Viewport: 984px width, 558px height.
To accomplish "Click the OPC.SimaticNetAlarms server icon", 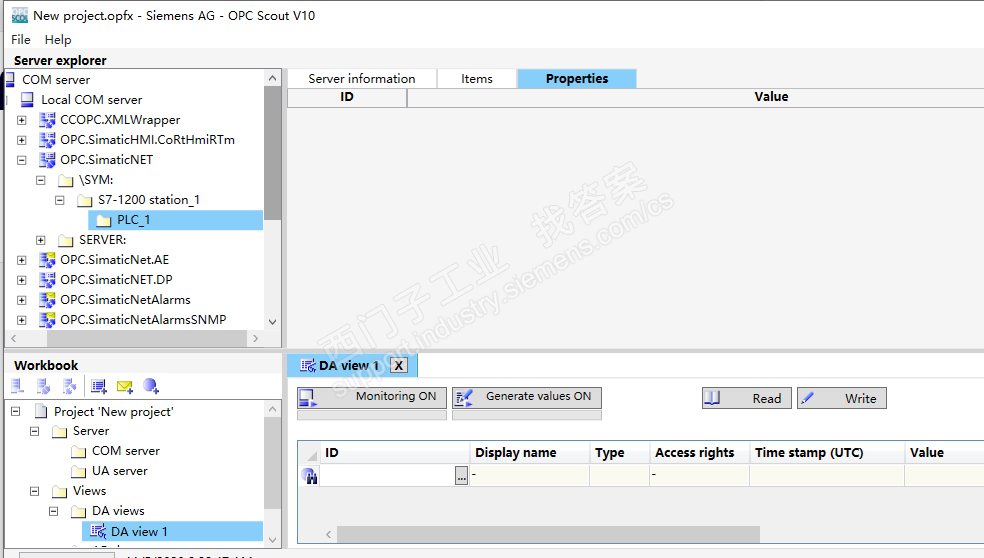I will click(x=47, y=300).
